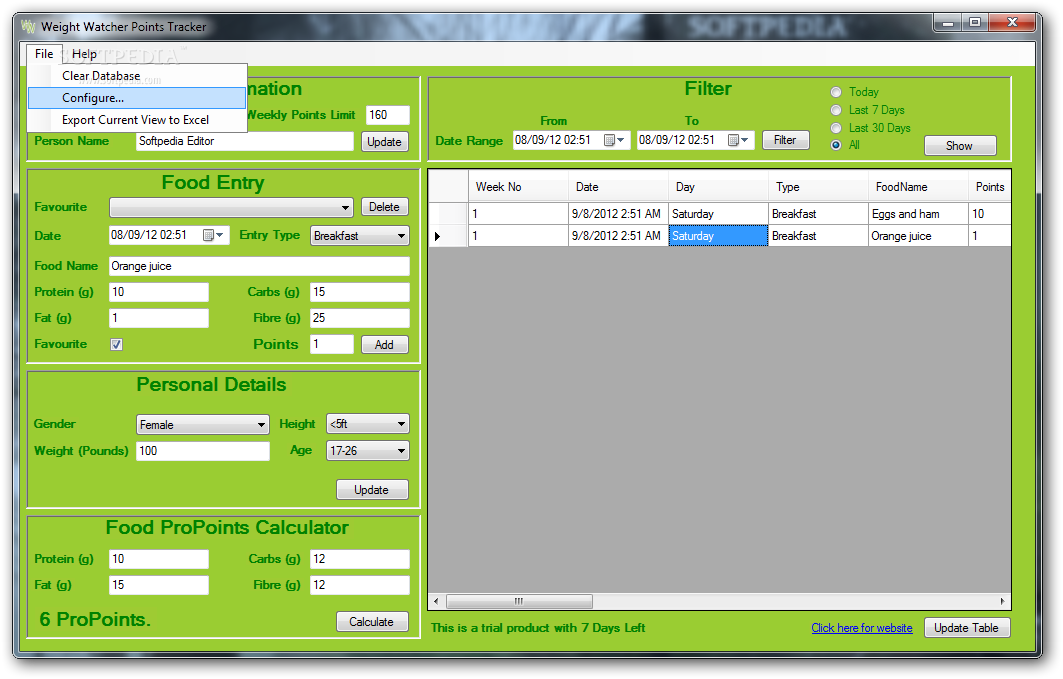Click the Food Name field
The width and height of the screenshot is (1063, 679).
pyautogui.click(x=259, y=266)
